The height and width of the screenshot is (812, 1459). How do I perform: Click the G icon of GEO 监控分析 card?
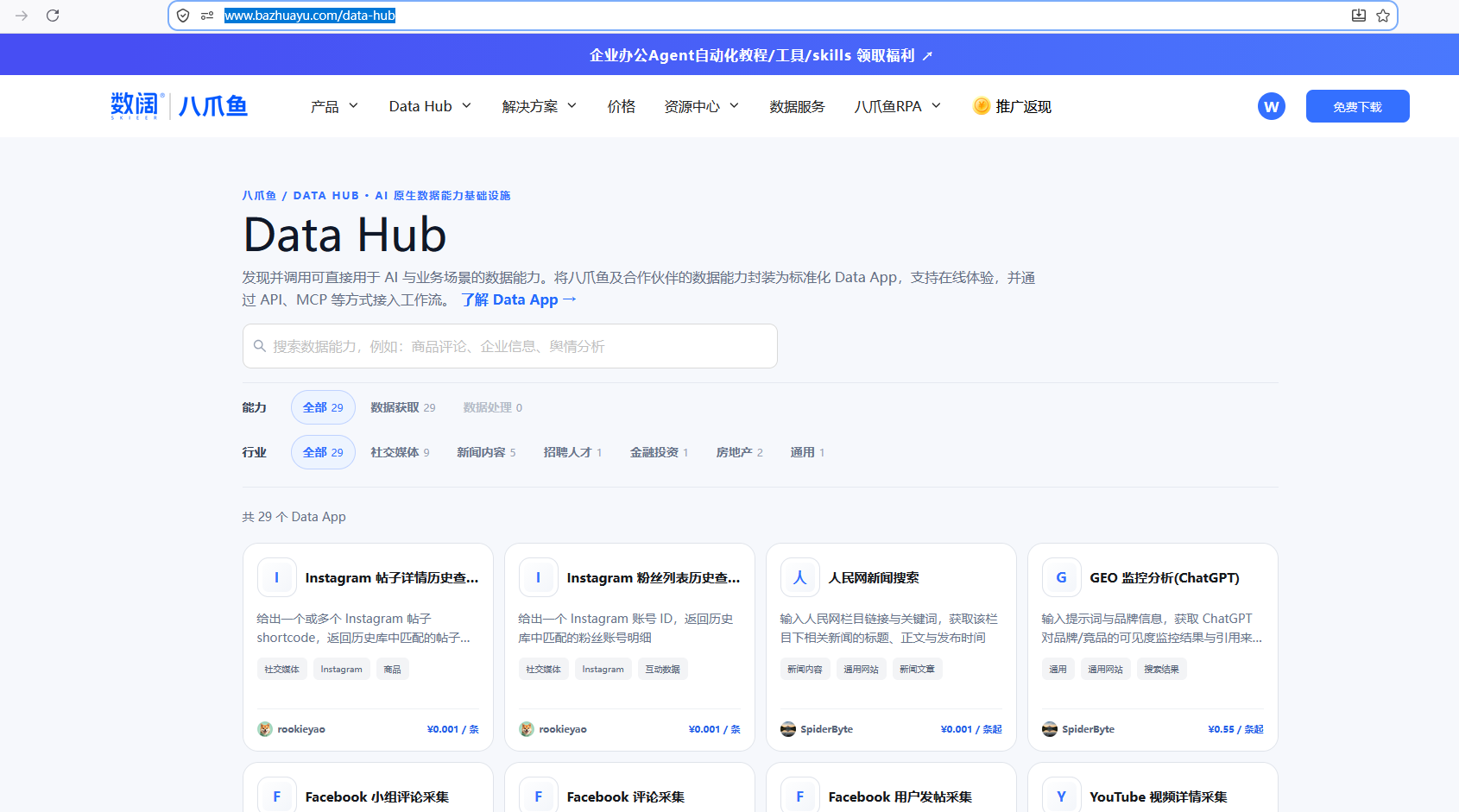[x=1062, y=577]
